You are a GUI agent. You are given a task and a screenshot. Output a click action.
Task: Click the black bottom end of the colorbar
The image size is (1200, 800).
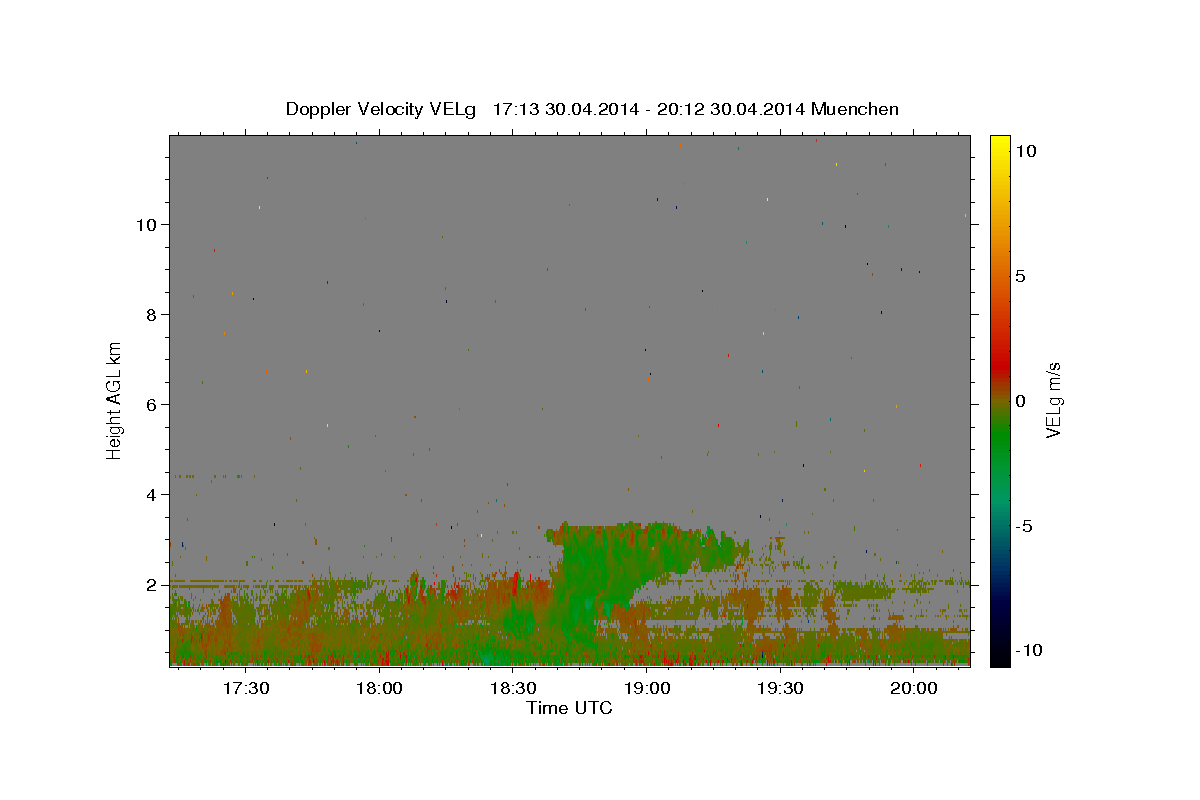(1000, 656)
